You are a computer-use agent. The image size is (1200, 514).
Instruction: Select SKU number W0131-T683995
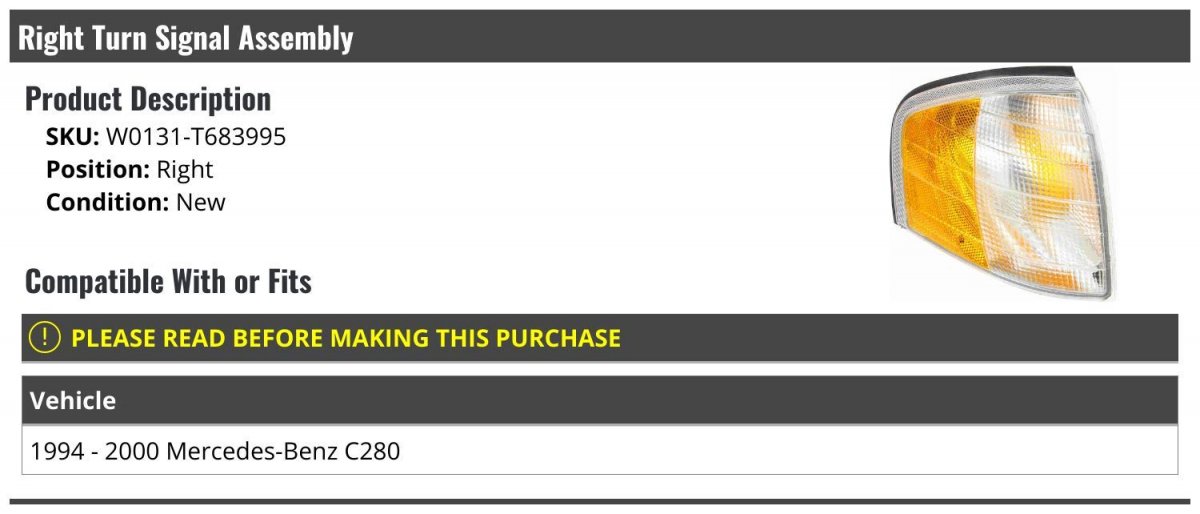point(196,137)
